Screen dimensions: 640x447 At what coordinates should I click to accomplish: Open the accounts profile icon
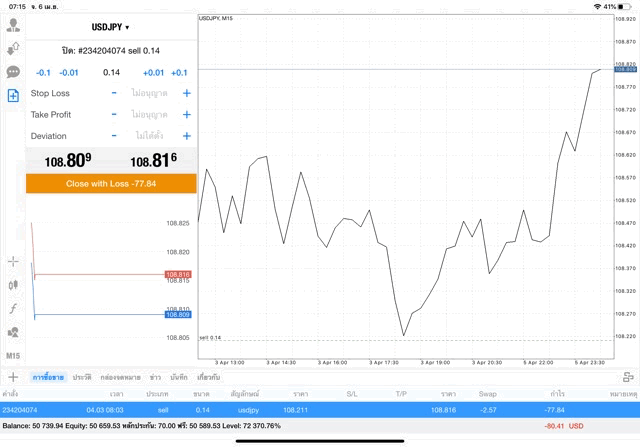pyautogui.click(x=13, y=25)
